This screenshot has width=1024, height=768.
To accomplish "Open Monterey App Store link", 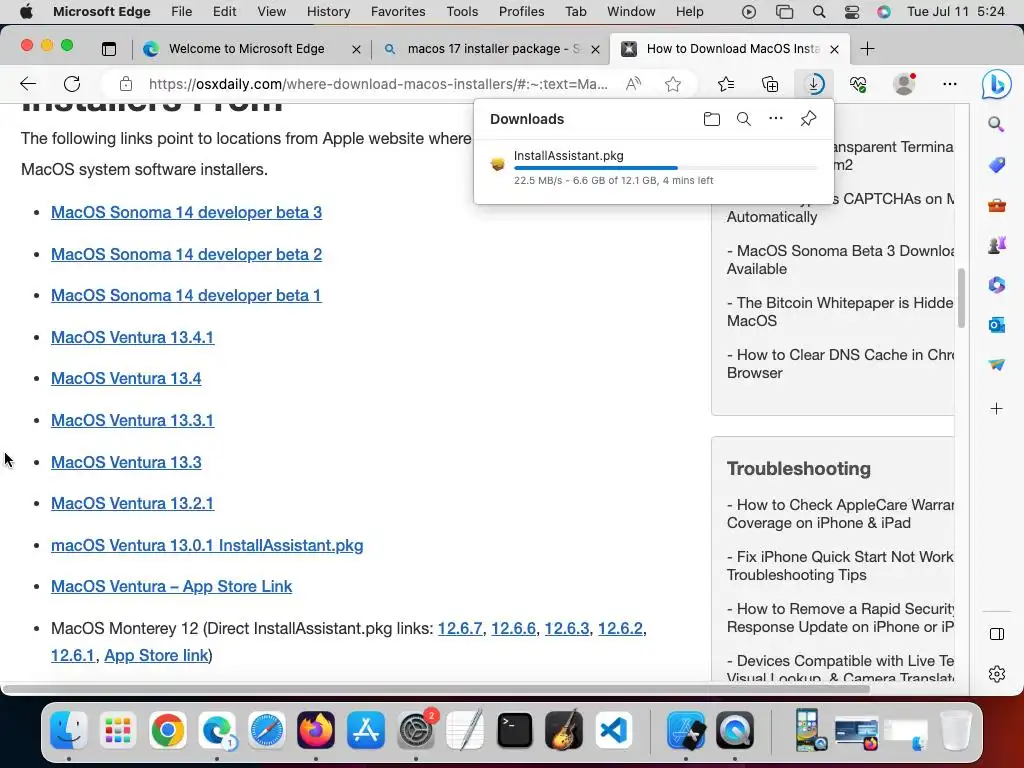I will point(156,655).
